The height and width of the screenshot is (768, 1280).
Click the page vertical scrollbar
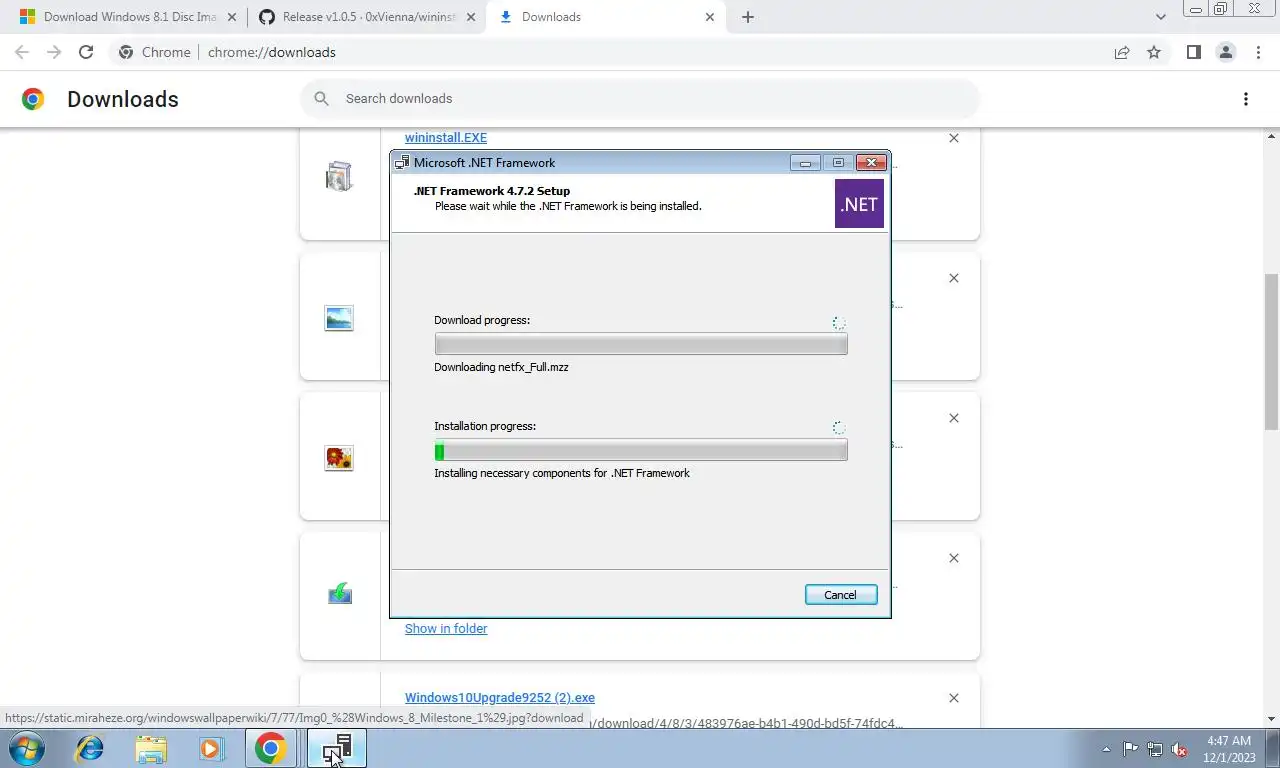1271,350
